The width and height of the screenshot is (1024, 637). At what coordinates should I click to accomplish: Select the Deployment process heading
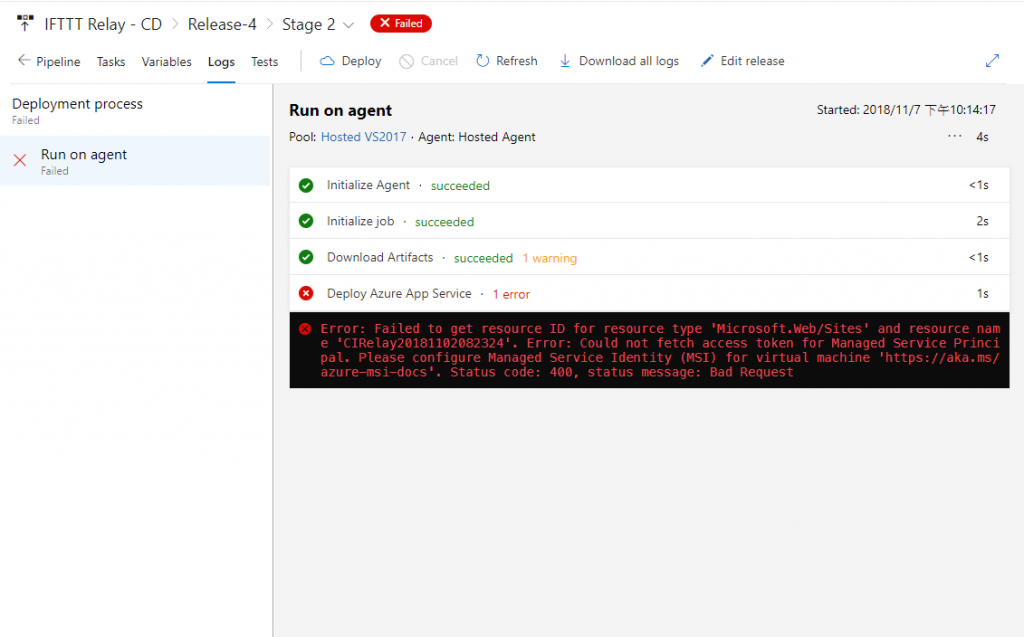tap(77, 104)
